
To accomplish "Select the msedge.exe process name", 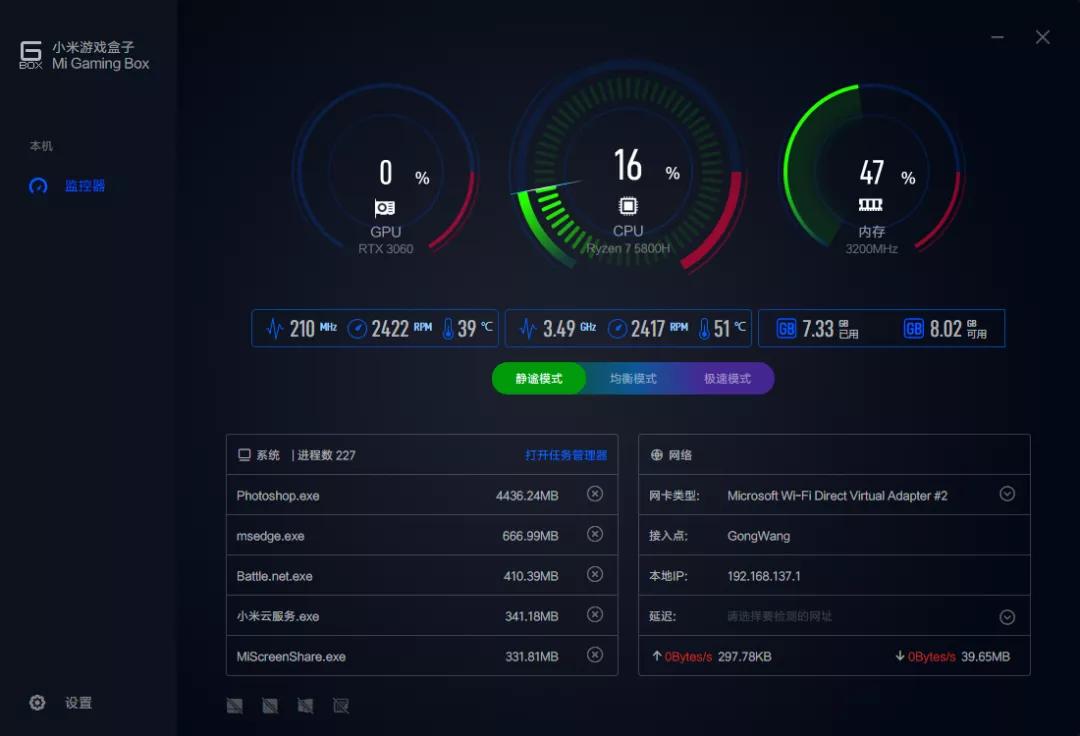I will pyautogui.click(x=270, y=536).
